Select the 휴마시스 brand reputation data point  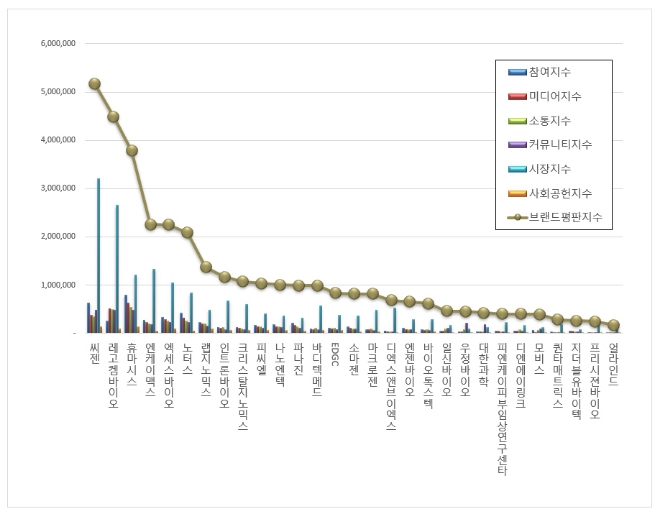click(x=131, y=150)
